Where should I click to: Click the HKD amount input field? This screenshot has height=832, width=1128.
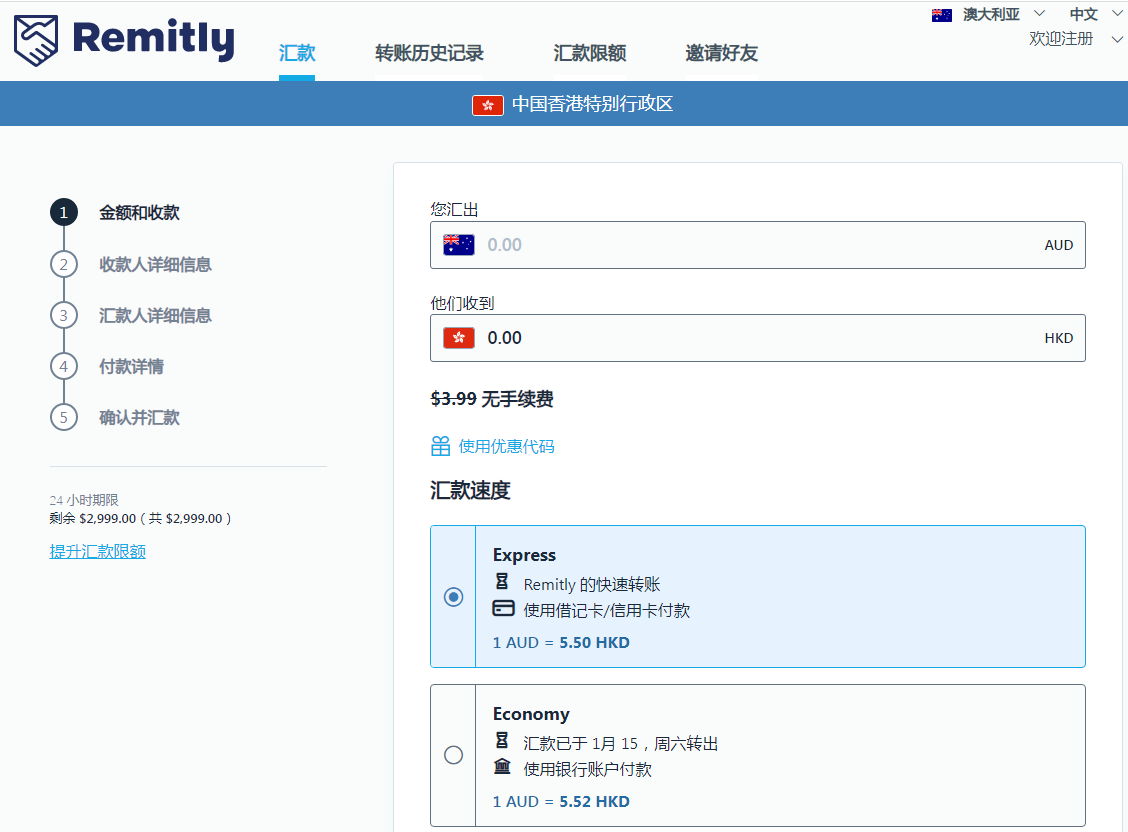point(700,337)
